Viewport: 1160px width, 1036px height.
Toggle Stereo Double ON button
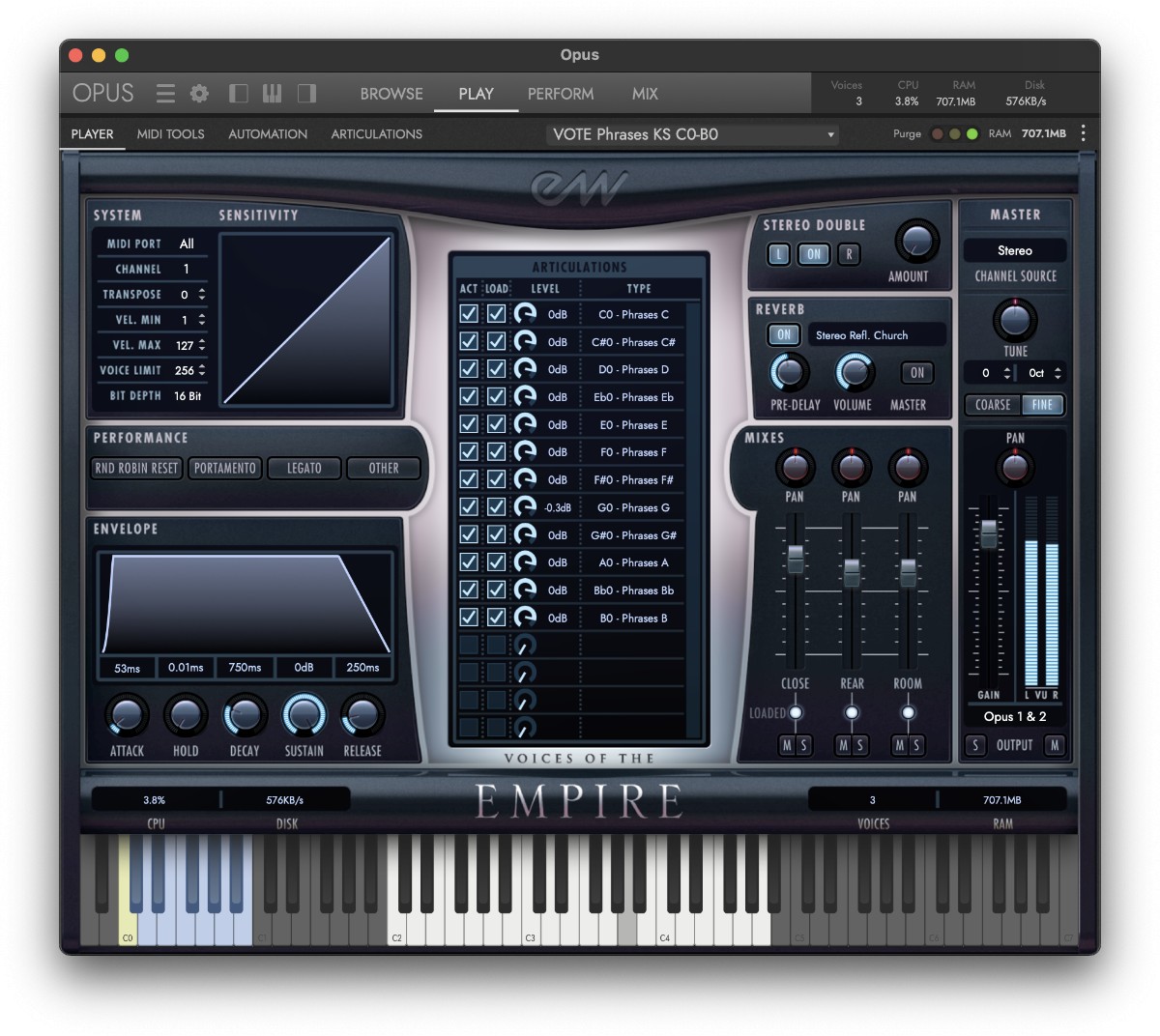[814, 254]
